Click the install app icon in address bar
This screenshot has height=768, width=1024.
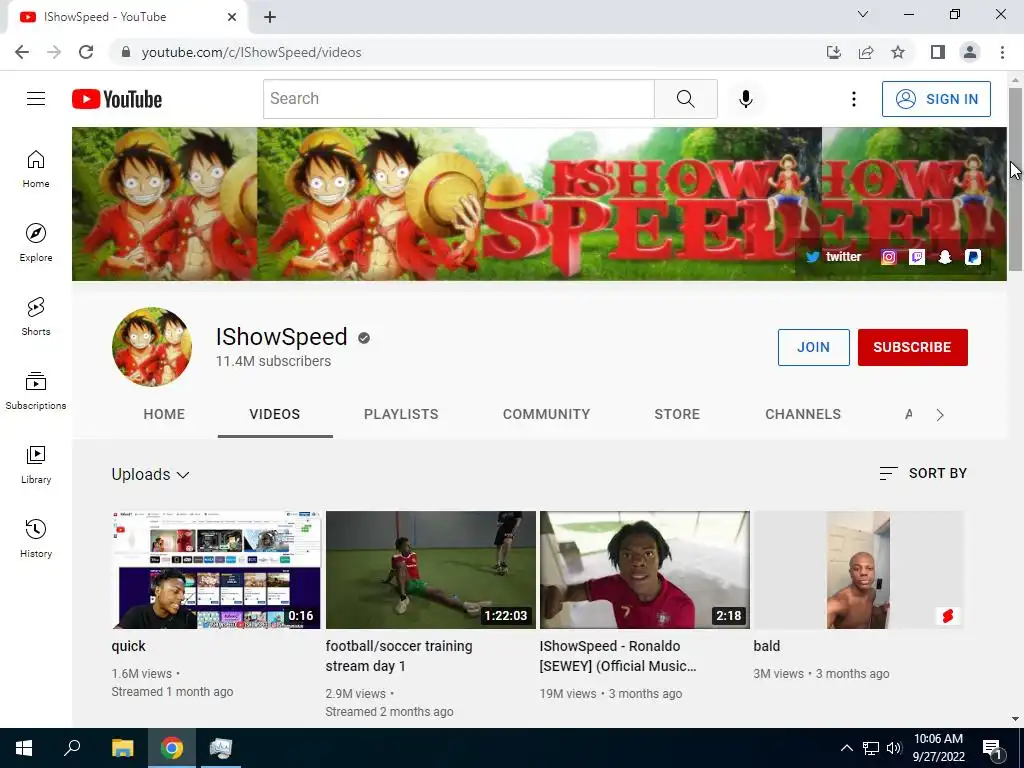point(834,52)
